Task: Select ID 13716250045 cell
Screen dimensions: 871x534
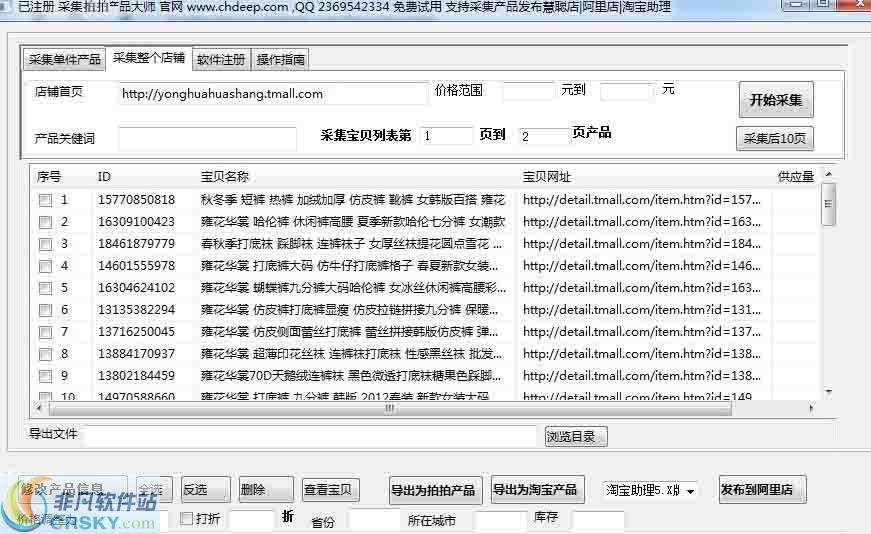Action: point(136,332)
